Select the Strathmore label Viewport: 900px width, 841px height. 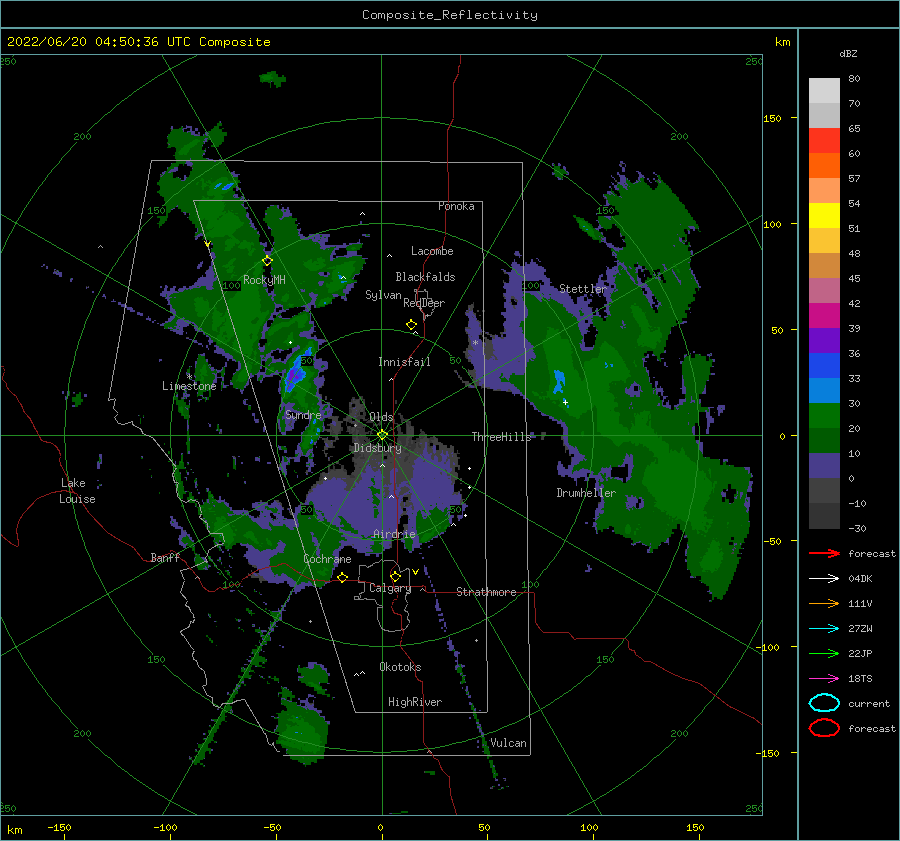click(486, 592)
